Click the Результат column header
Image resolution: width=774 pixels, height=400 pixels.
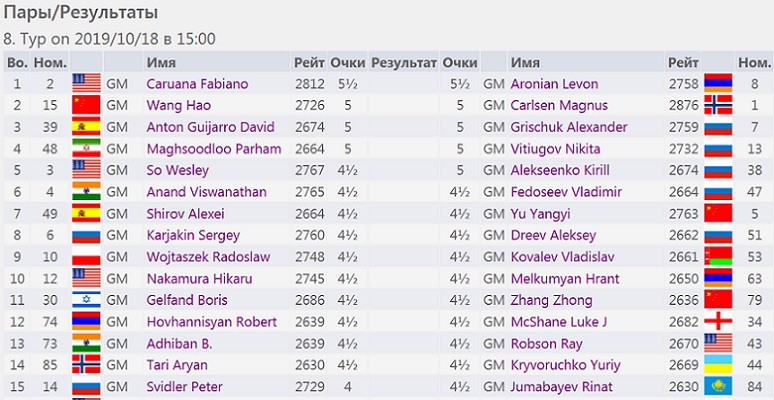(404, 62)
